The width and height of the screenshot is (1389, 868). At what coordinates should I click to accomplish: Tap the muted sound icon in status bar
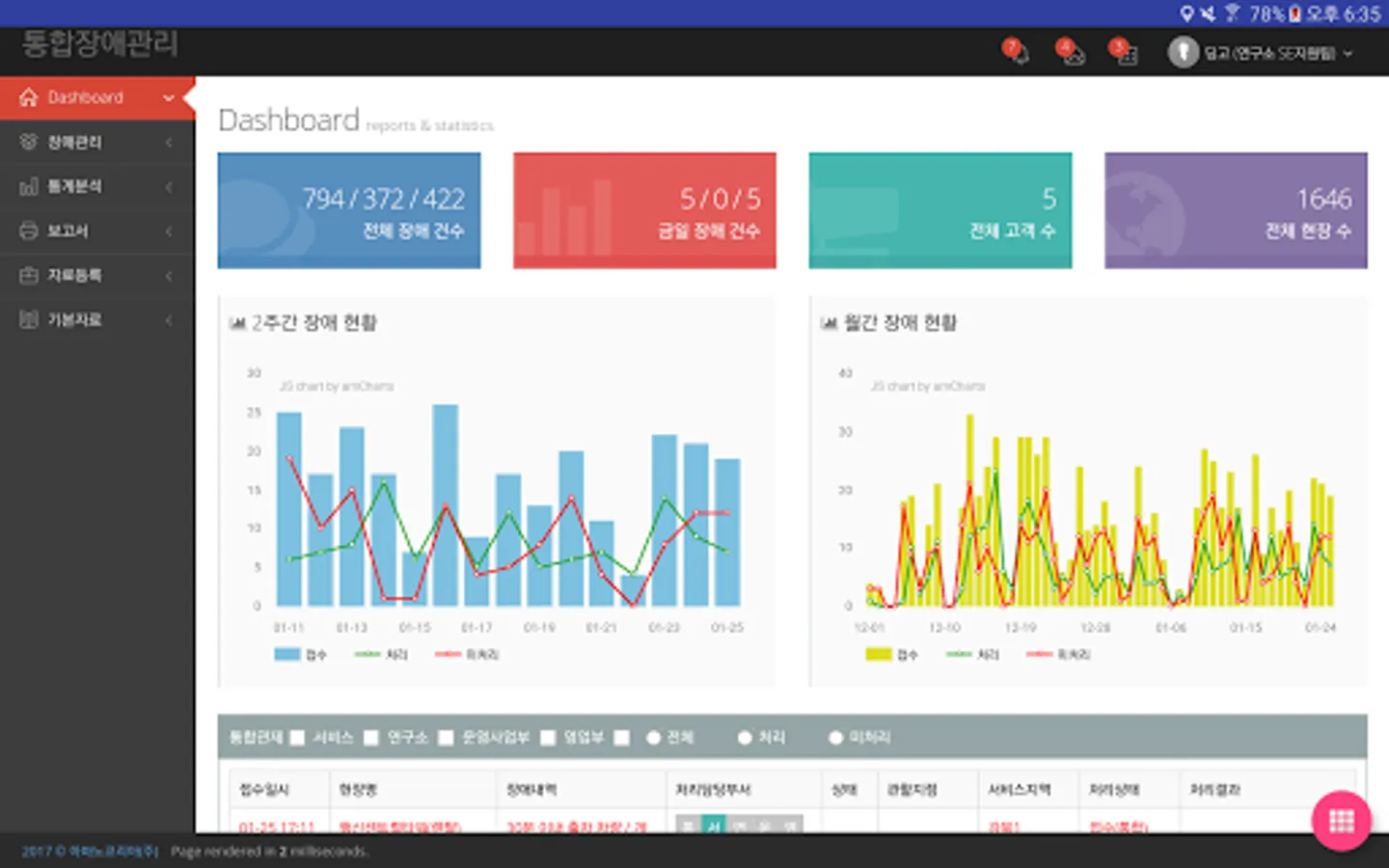(x=1209, y=14)
